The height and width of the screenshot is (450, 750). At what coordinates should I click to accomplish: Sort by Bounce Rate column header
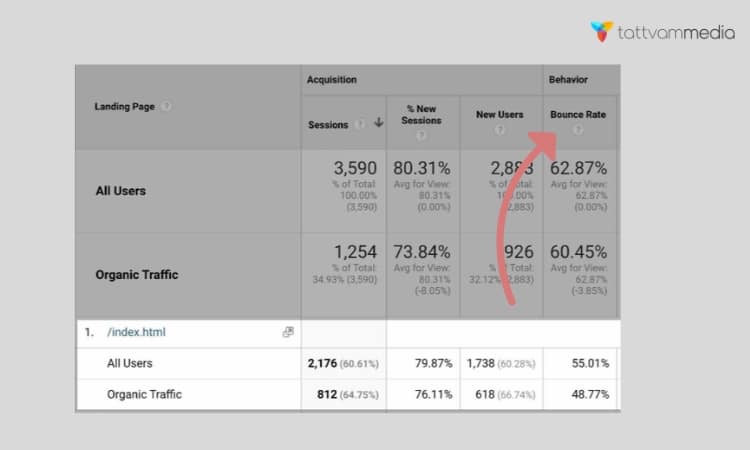tap(578, 115)
